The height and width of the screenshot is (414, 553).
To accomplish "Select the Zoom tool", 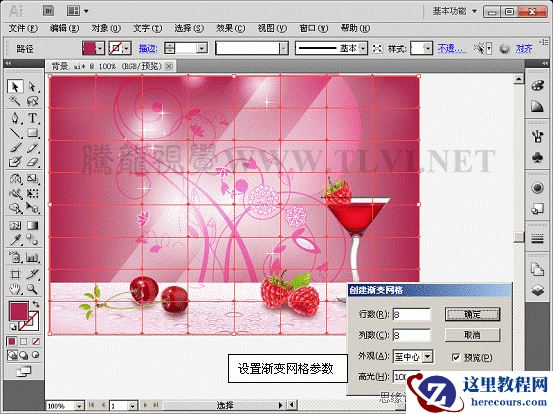I will coord(32,289).
